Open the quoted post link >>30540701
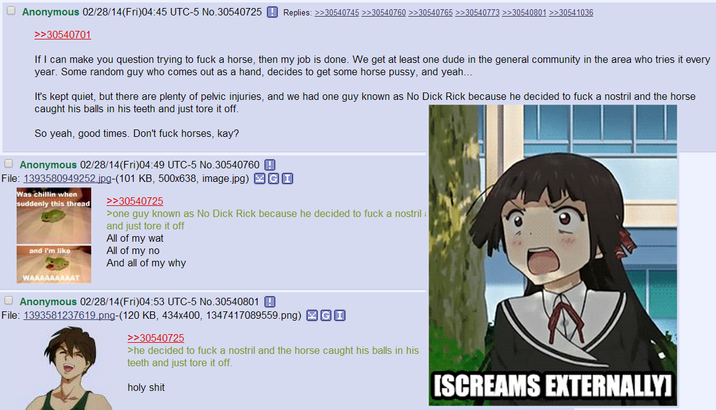 click(x=63, y=35)
